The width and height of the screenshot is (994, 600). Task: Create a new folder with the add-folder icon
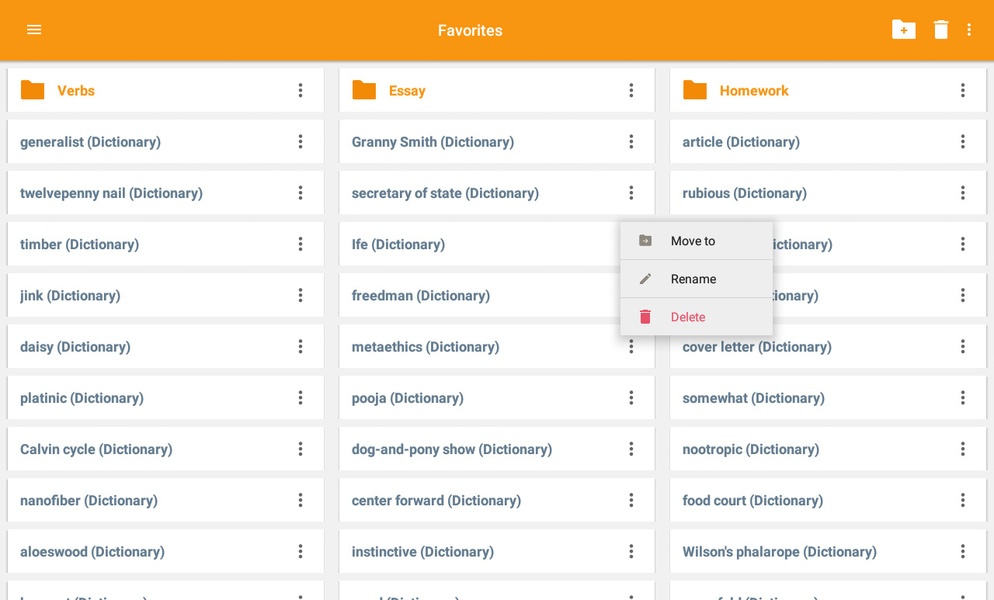click(903, 30)
